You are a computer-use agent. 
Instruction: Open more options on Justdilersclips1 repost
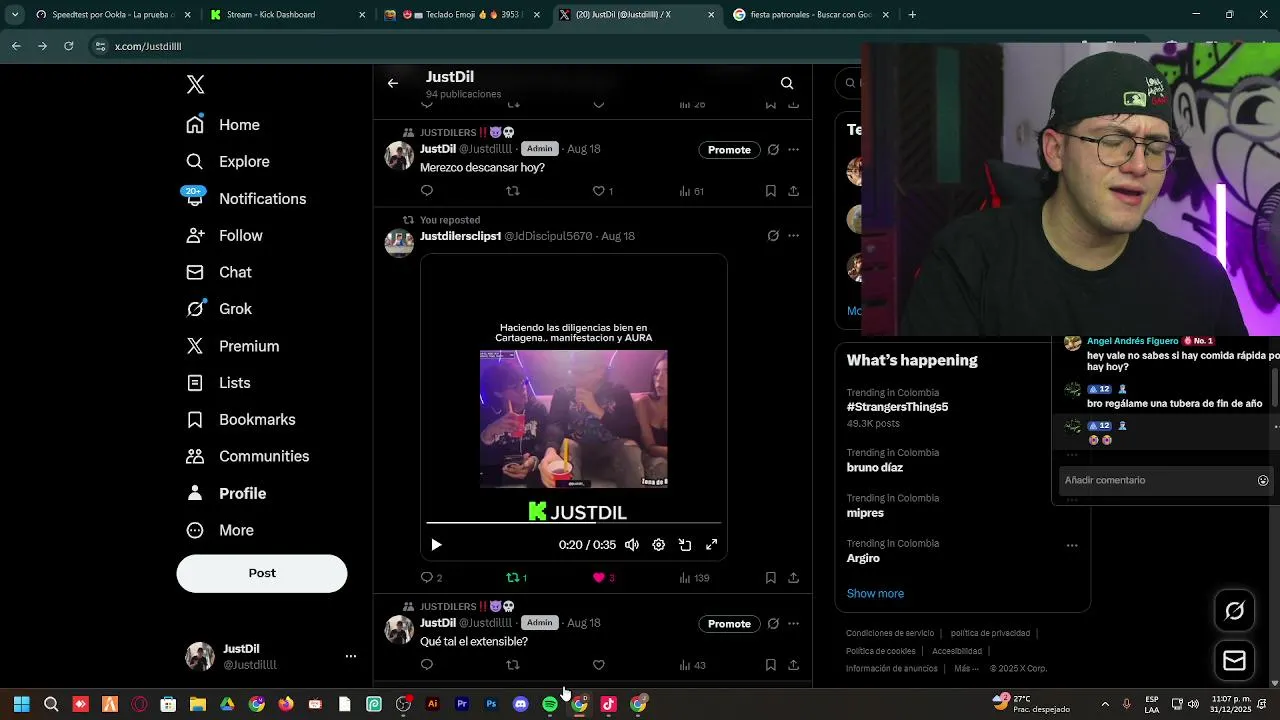tap(793, 236)
